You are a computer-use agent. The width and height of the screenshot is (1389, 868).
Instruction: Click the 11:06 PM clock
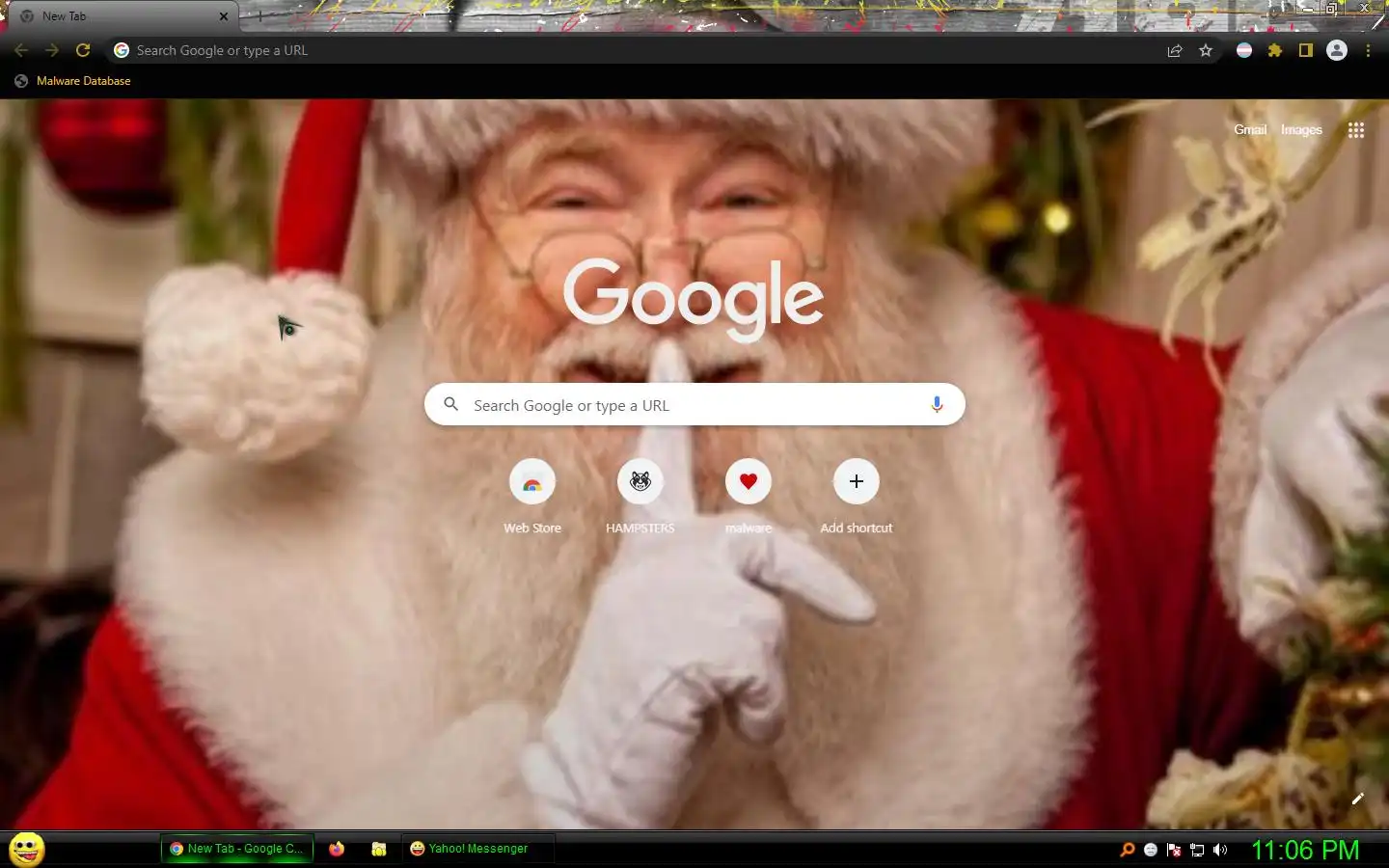click(1305, 850)
